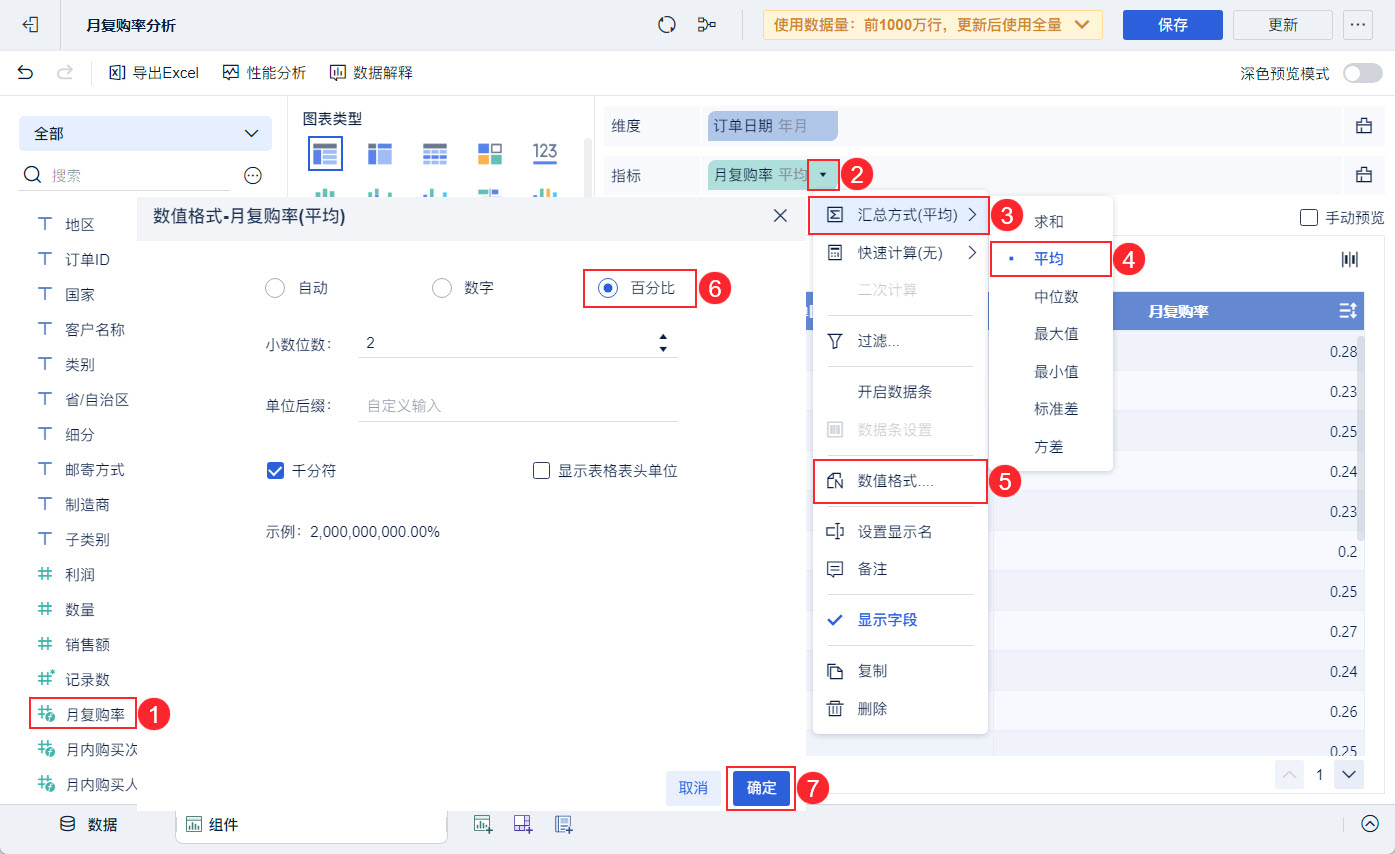
Task: Select the 月复购率 field in the list
Action: pyautogui.click(x=83, y=715)
